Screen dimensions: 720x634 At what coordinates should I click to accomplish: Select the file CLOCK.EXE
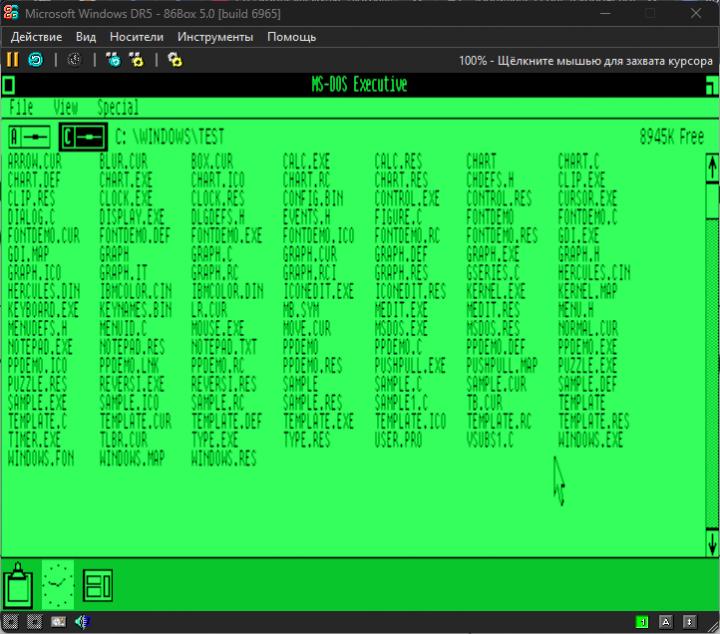tap(126, 198)
